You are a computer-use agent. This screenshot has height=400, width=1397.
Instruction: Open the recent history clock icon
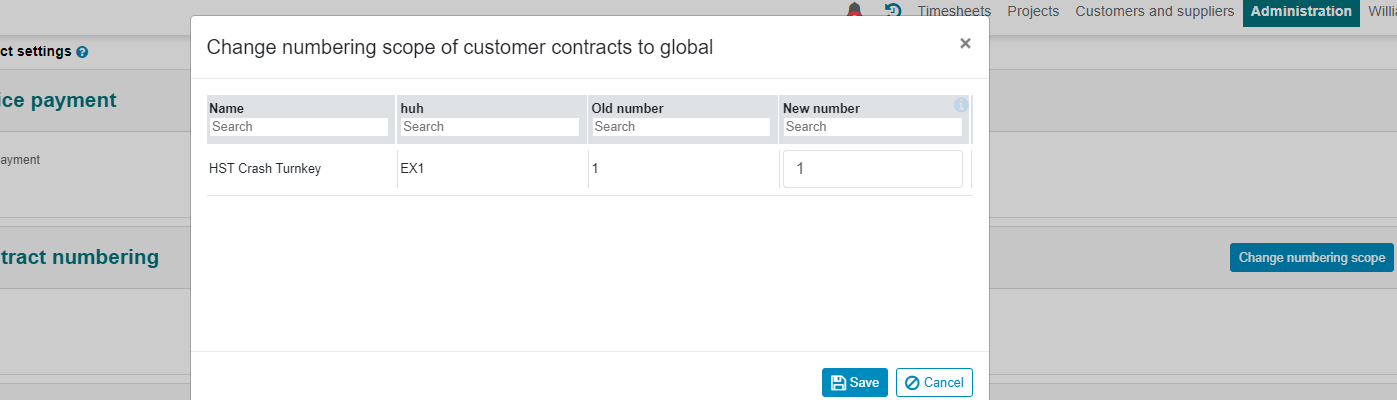(x=894, y=11)
